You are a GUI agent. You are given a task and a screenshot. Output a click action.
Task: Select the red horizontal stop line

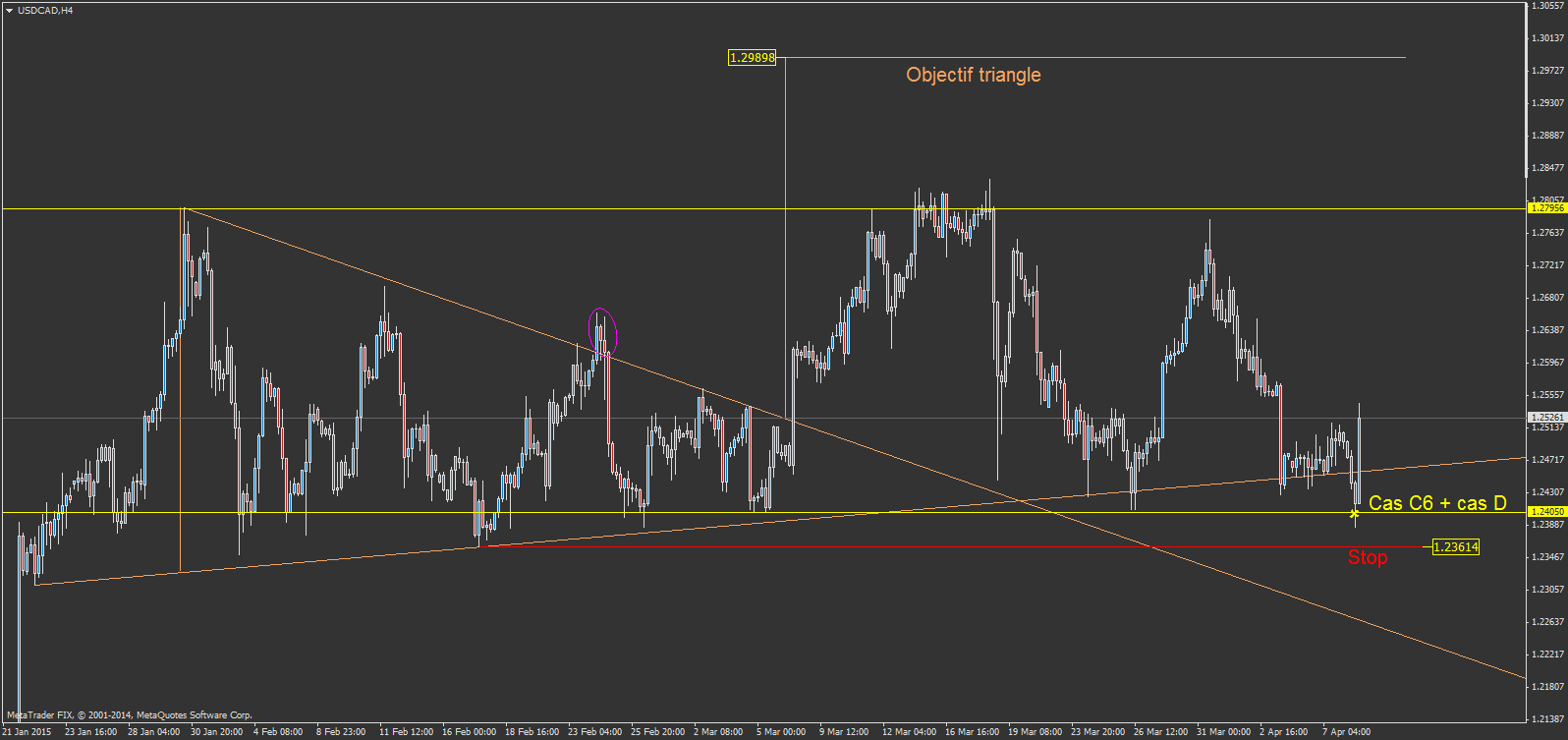click(953, 546)
